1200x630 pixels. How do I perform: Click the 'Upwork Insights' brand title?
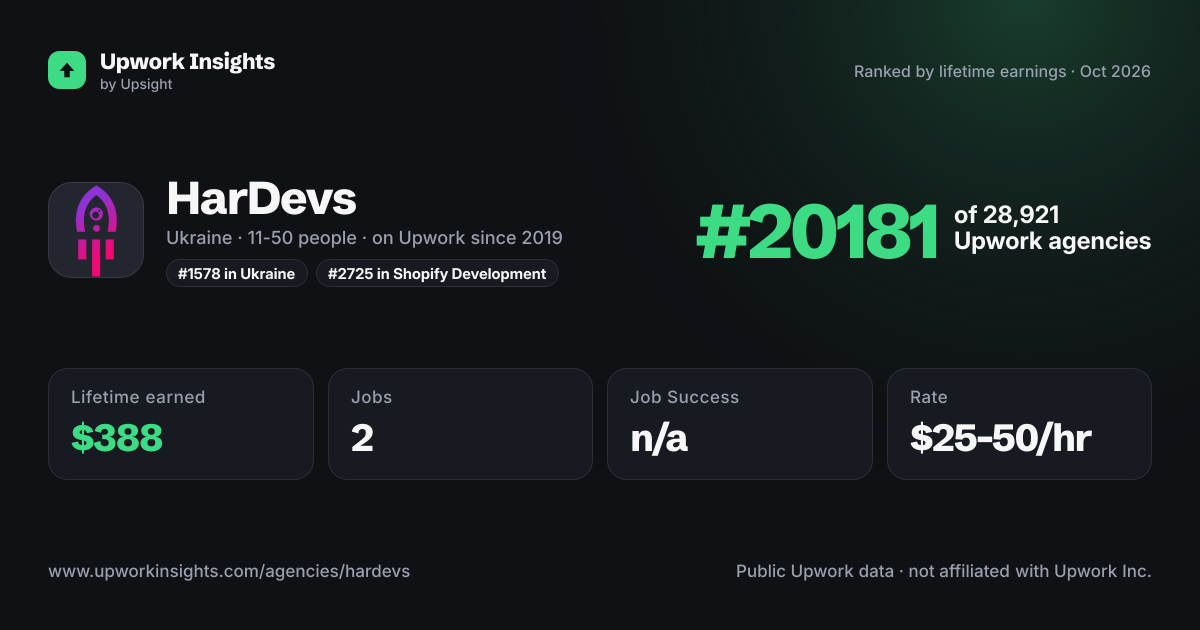pyautogui.click(x=187, y=61)
